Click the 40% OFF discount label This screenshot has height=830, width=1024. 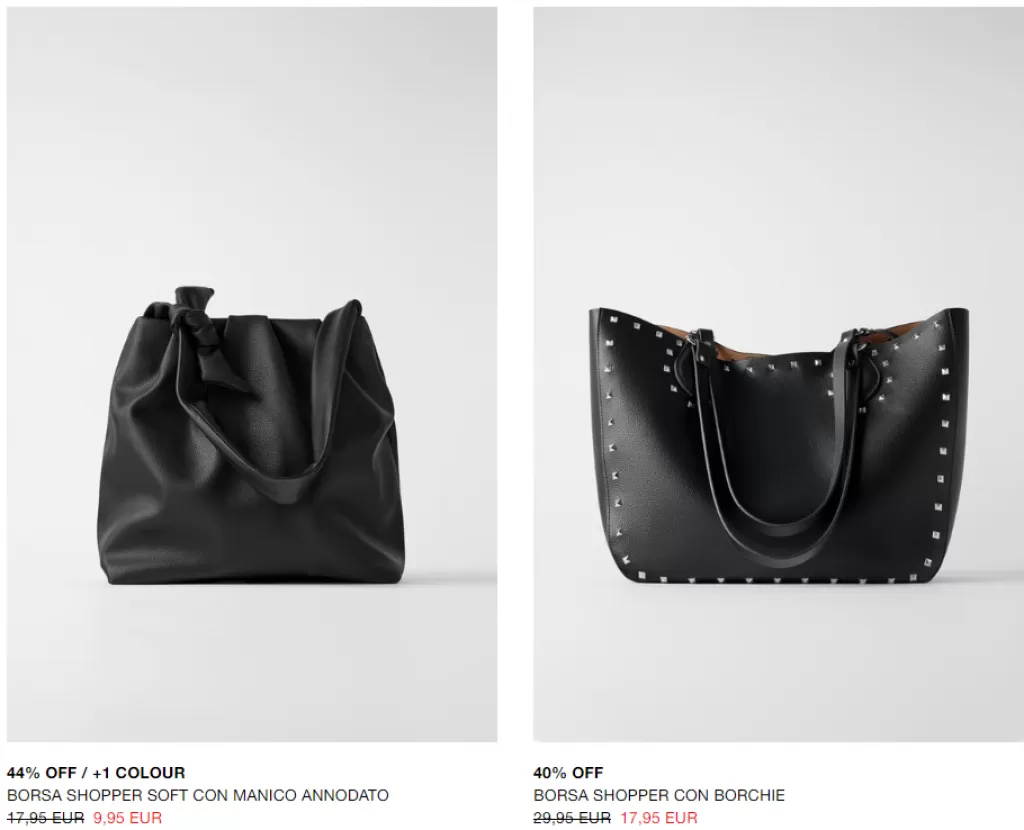coord(568,773)
